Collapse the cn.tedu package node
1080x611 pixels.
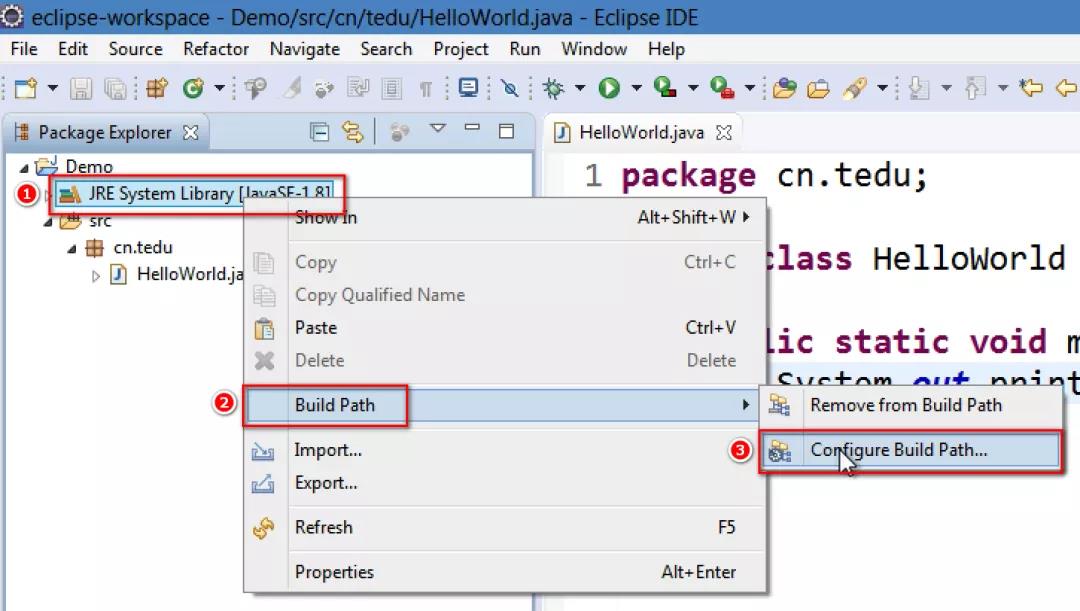pyautogui.click(x=72, y=249)
